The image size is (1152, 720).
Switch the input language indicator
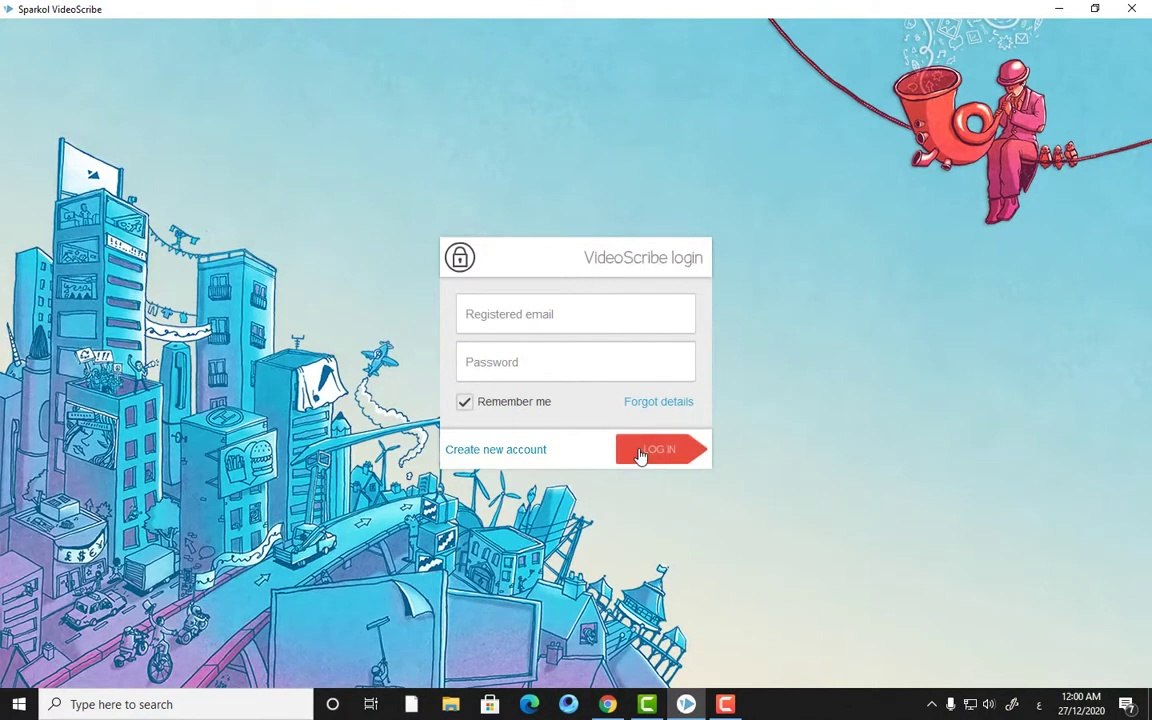[1039, 705]
